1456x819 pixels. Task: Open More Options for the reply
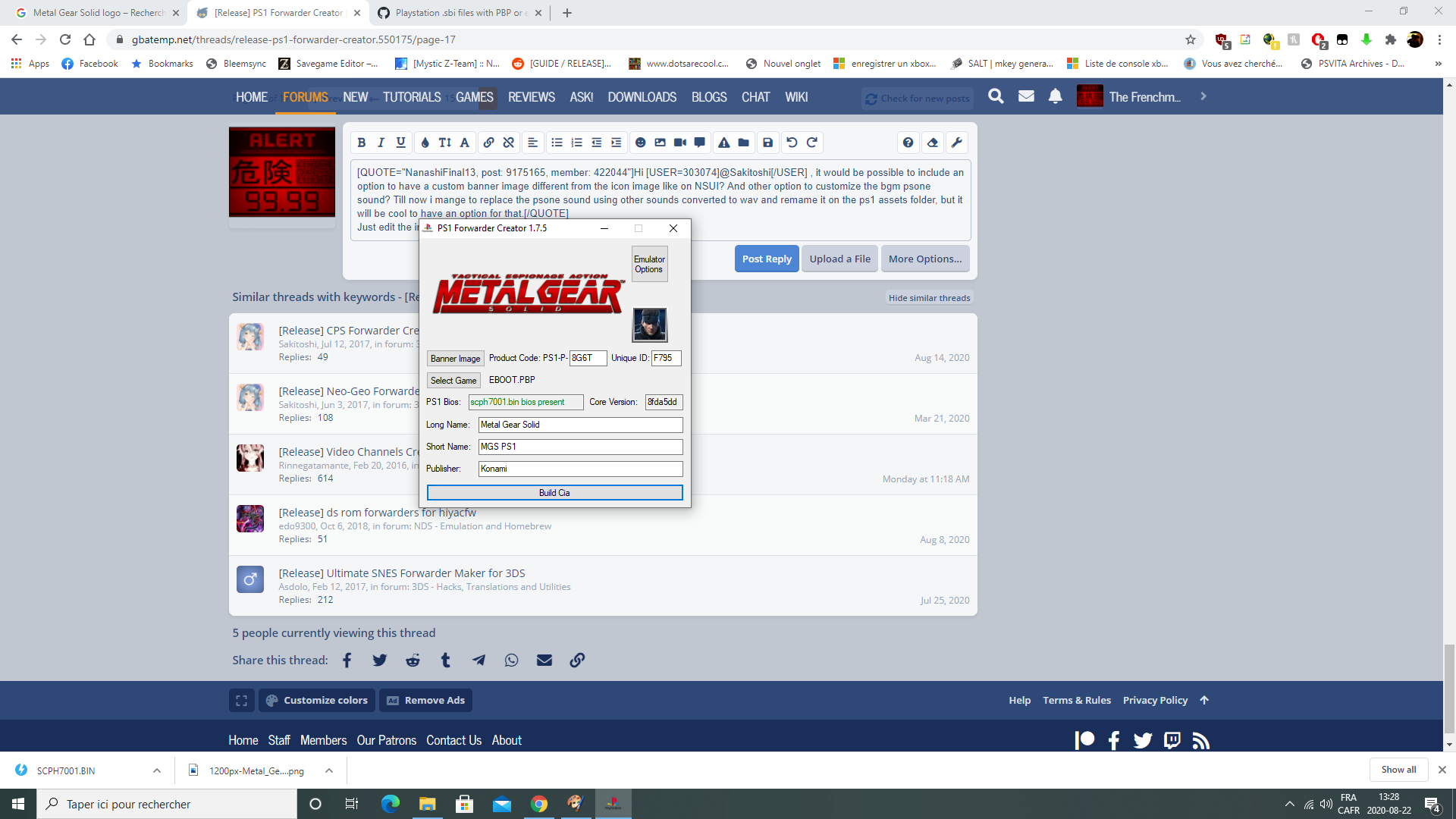[x=925, y=259]
